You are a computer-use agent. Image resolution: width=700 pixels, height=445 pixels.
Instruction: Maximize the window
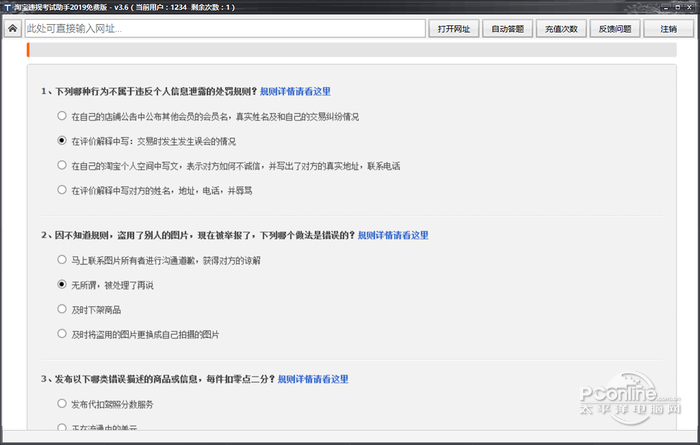point(677,7)
